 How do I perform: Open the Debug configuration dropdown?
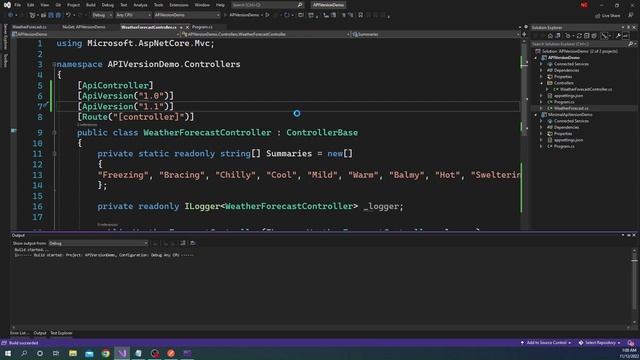[102, 15]
